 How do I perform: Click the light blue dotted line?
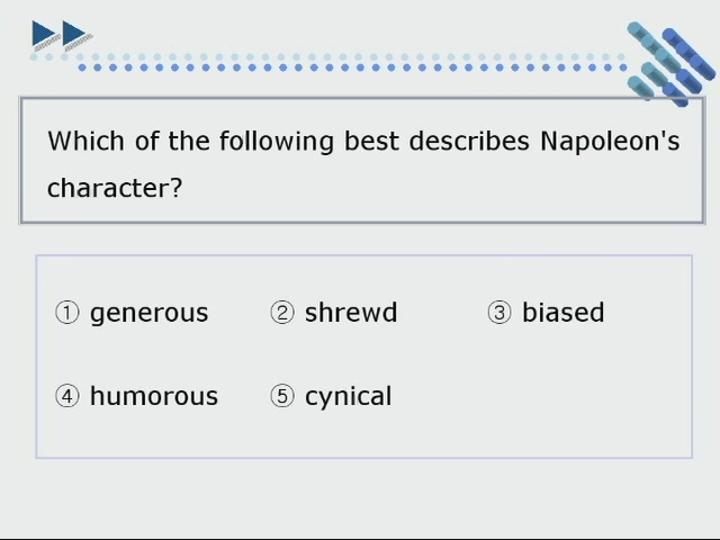point(328,57)
